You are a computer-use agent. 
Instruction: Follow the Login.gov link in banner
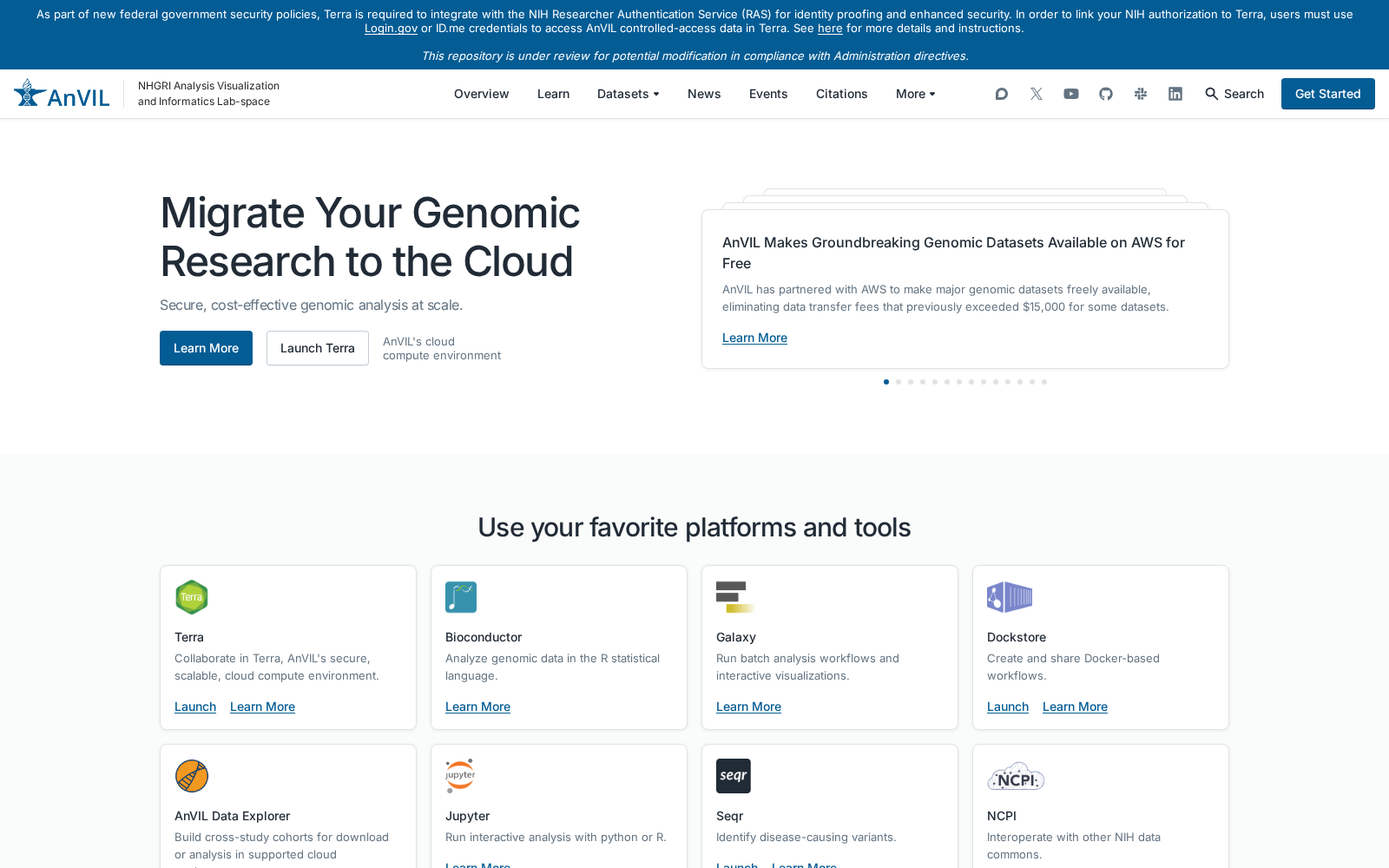(391, 29)
